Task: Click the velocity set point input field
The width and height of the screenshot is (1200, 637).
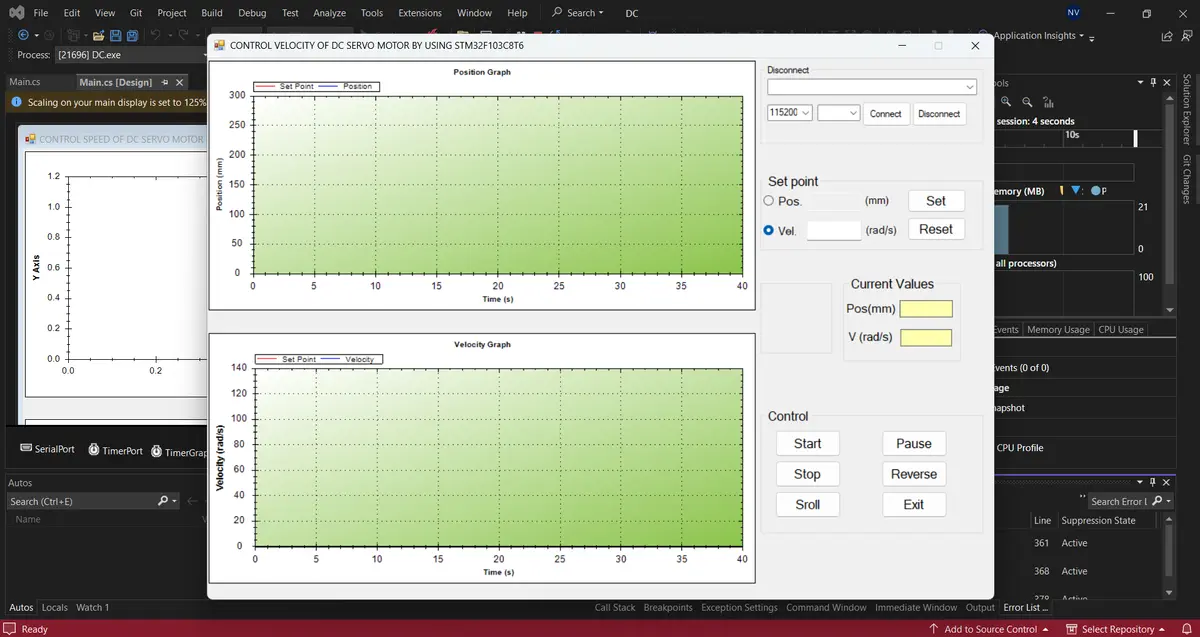Action: [x=834, y=230]
